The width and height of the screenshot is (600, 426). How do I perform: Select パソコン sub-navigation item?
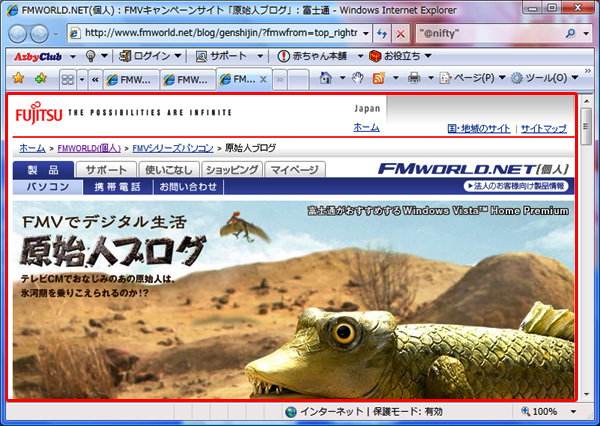[48, 187]
